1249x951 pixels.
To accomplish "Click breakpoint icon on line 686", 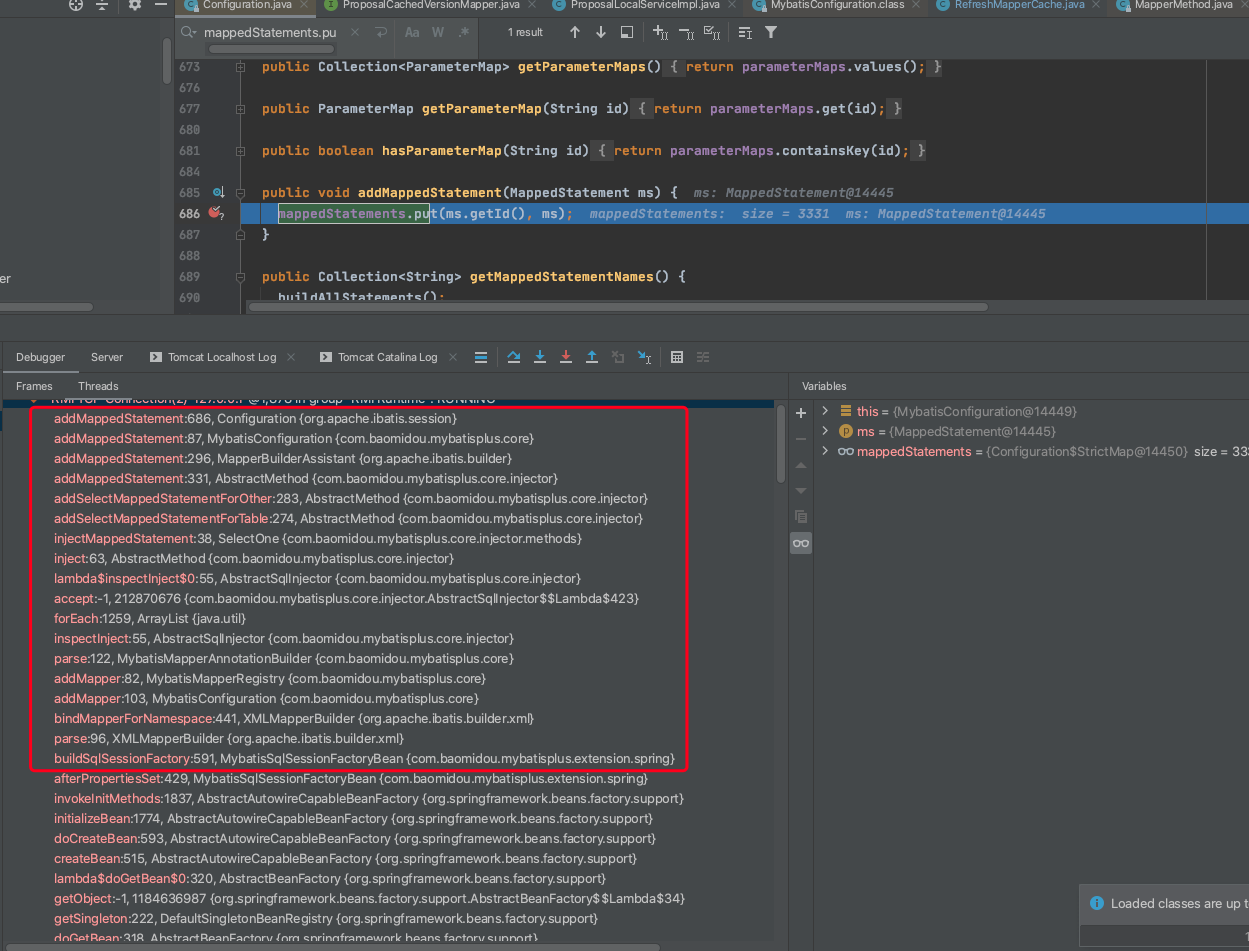I will coord(215,213).
